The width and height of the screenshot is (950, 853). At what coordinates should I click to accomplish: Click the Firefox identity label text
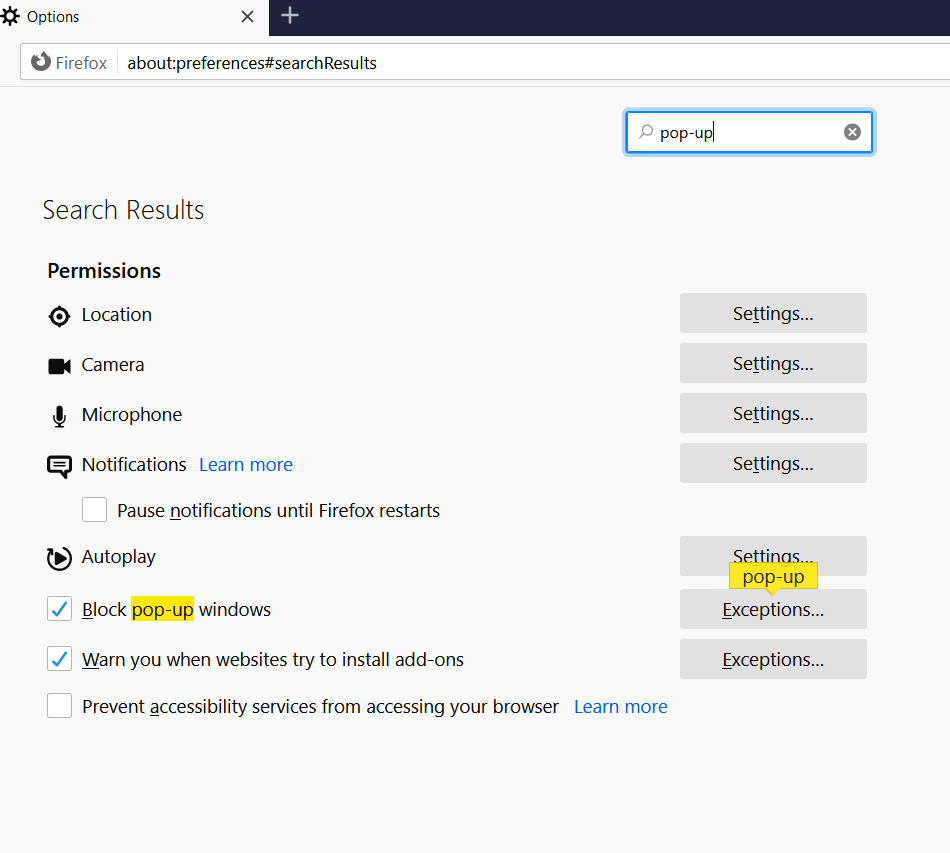[x=81, y=63]
